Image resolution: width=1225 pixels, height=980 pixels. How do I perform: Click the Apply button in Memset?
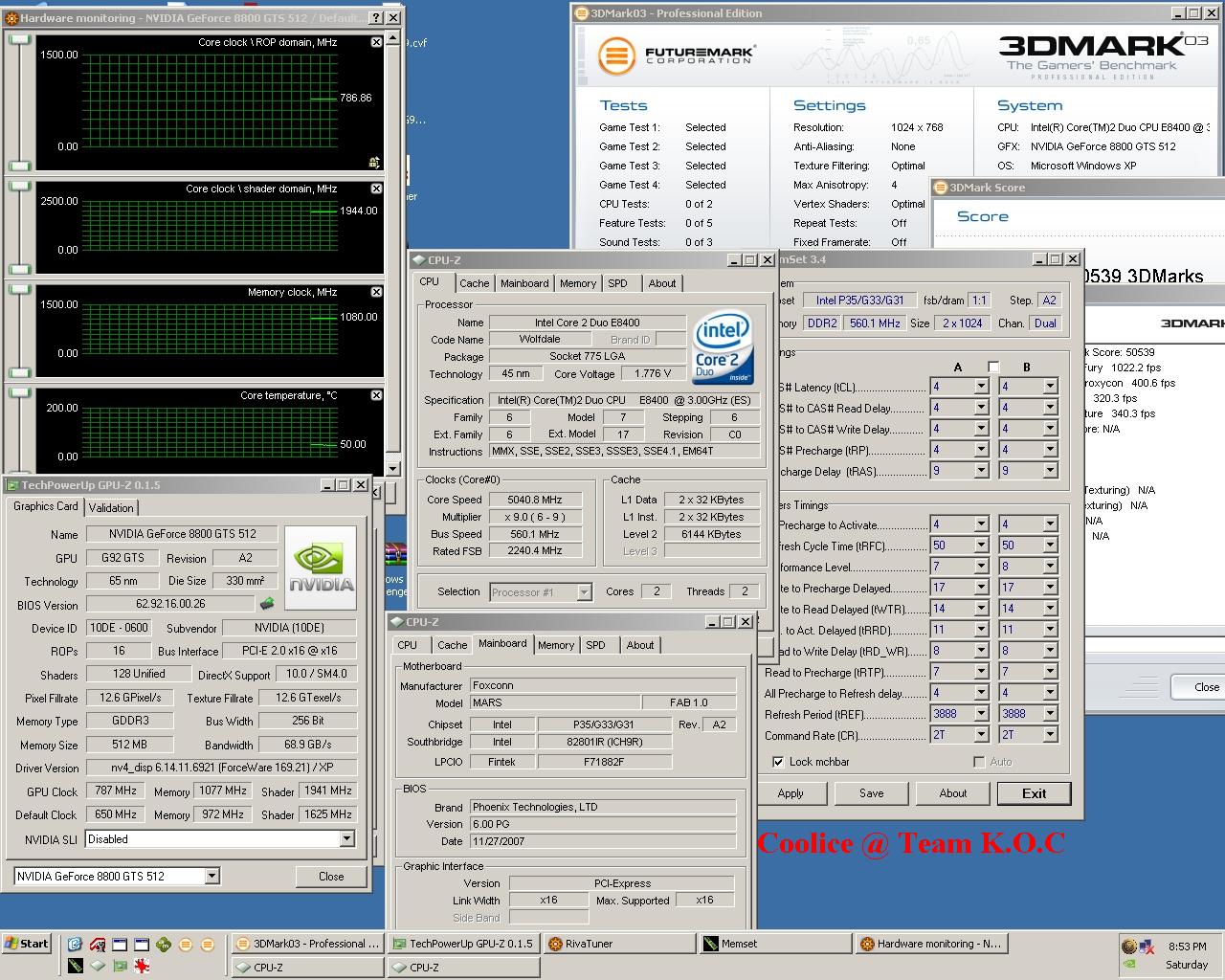(x=791, y=793)
